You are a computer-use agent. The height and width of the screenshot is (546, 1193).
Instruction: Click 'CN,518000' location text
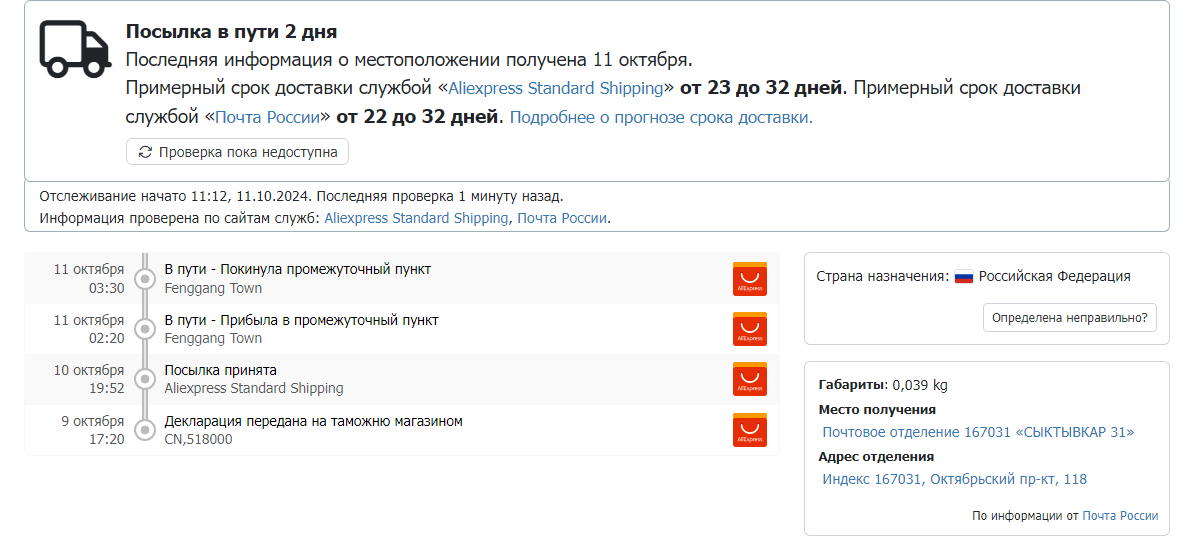199,440
